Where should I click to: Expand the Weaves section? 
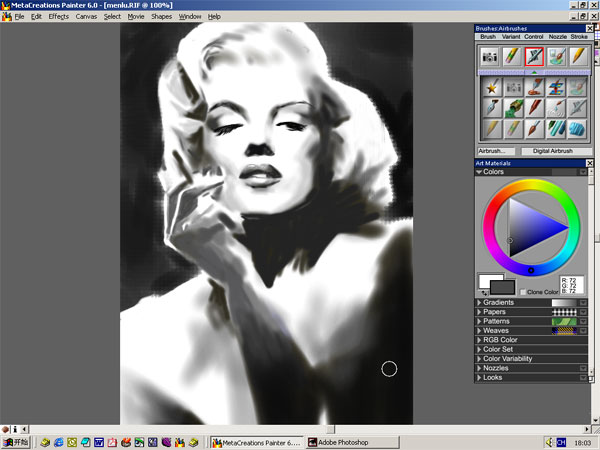click(479, 331)
